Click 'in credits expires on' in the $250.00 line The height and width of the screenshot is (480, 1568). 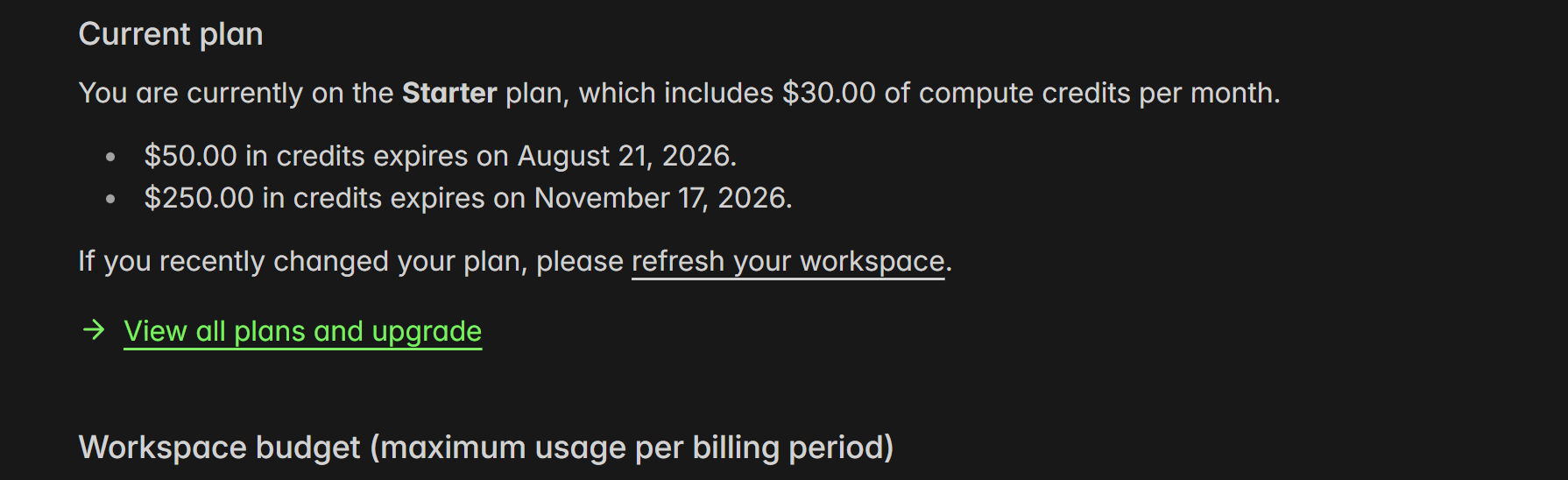pos(393,198)
